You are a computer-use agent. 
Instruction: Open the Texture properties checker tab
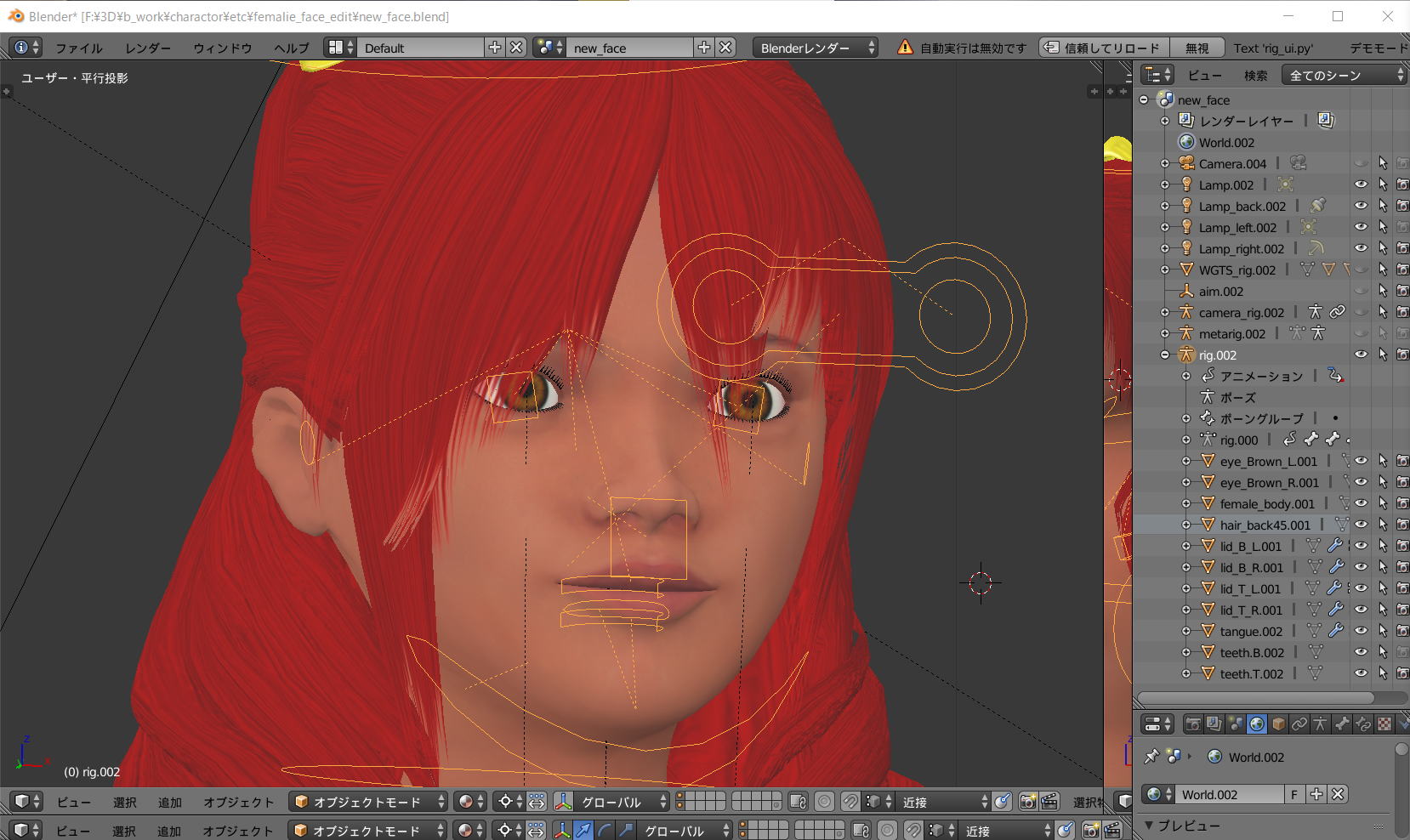point(1384,724)
